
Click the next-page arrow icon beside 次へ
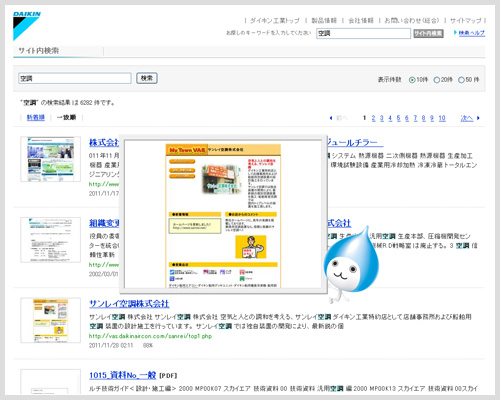(478, 118)
